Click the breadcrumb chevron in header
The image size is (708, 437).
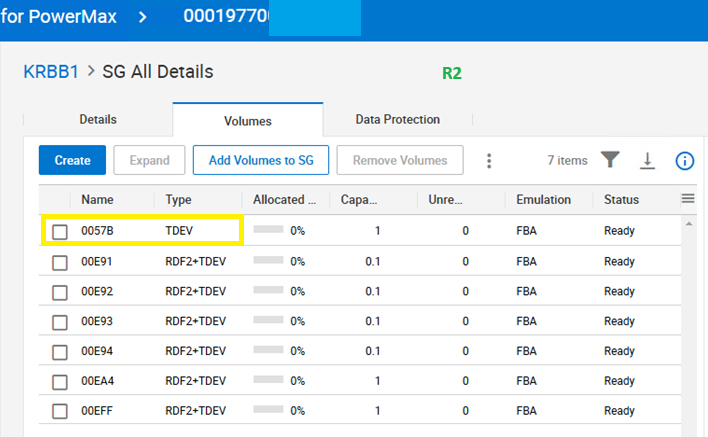[141, 18]
